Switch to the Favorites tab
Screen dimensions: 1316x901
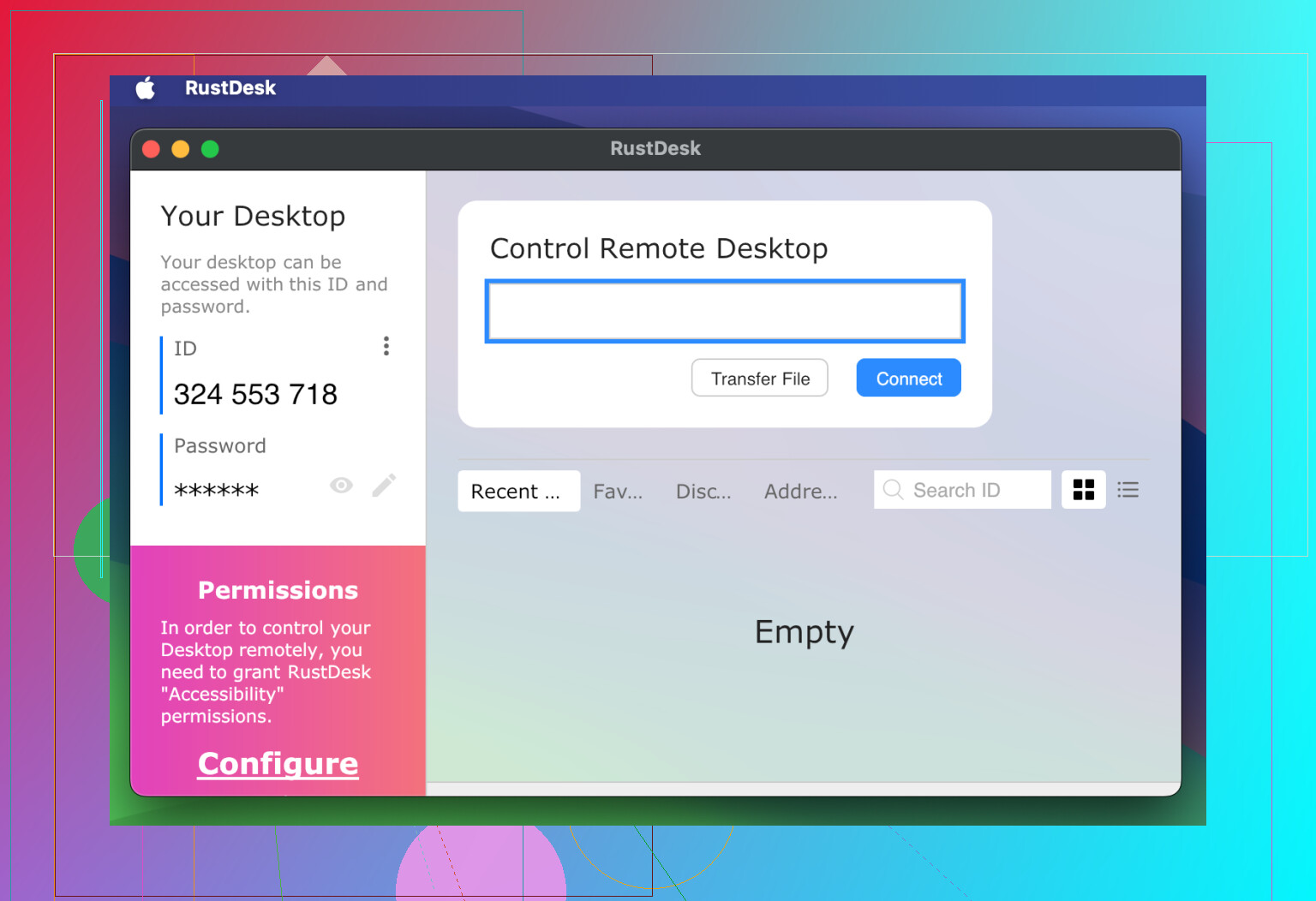point(618,492)
